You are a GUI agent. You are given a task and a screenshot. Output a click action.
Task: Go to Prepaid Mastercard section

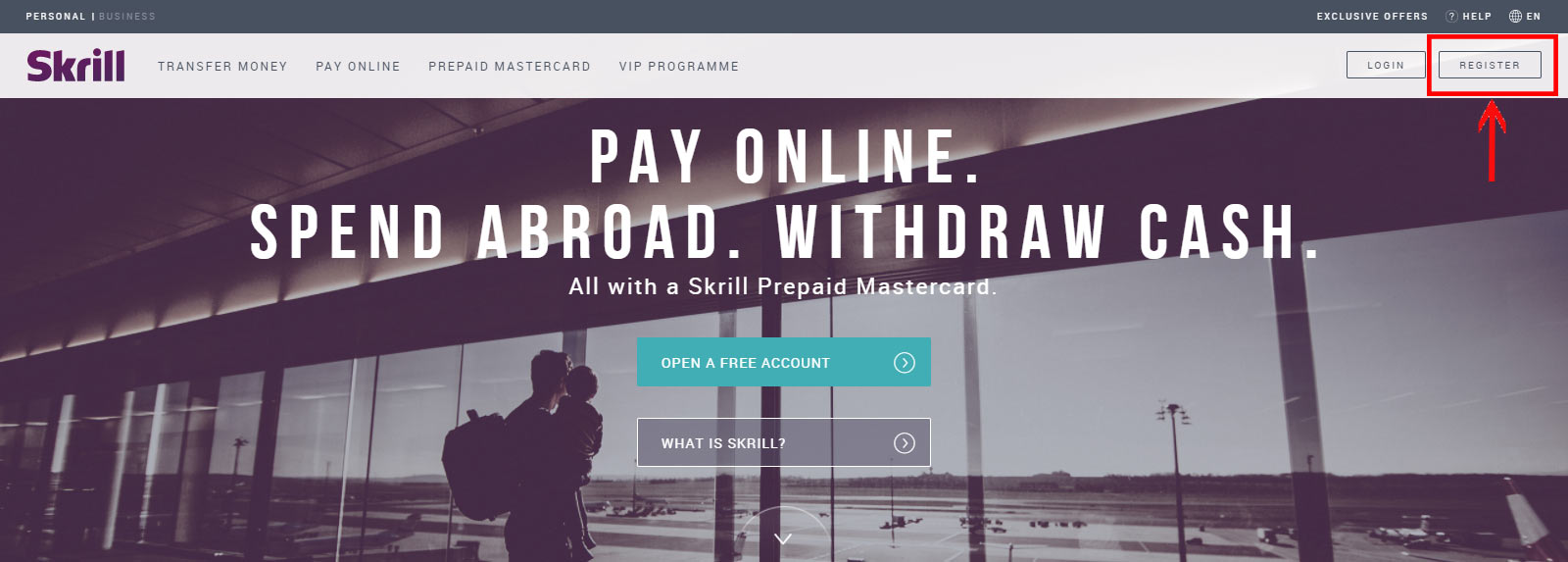[x=510, y=67]
